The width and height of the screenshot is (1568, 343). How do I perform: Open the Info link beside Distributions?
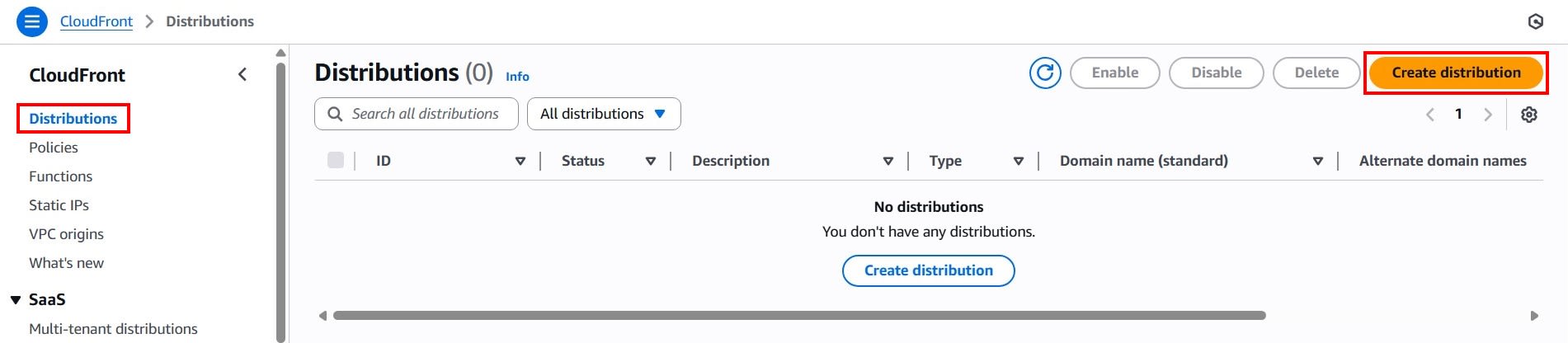[517, 77]
